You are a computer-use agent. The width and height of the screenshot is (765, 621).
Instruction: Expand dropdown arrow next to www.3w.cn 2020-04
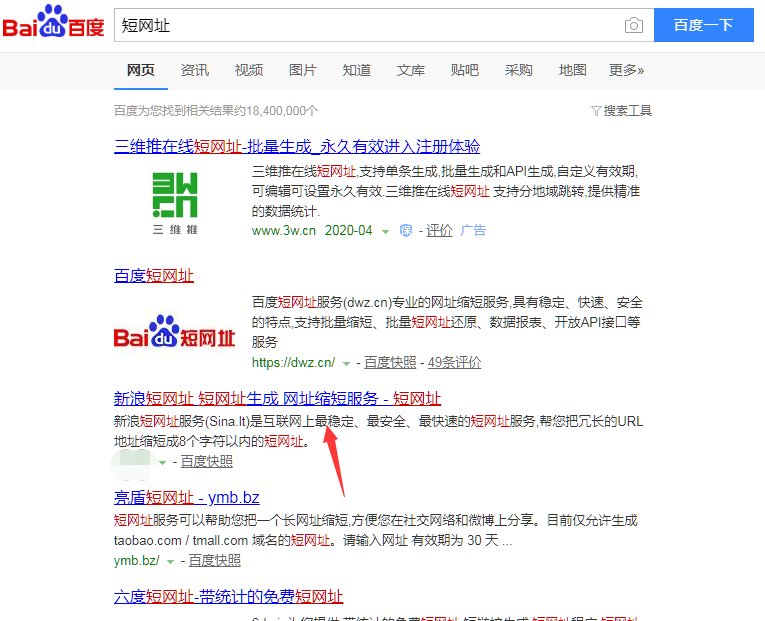click(385, 231)
